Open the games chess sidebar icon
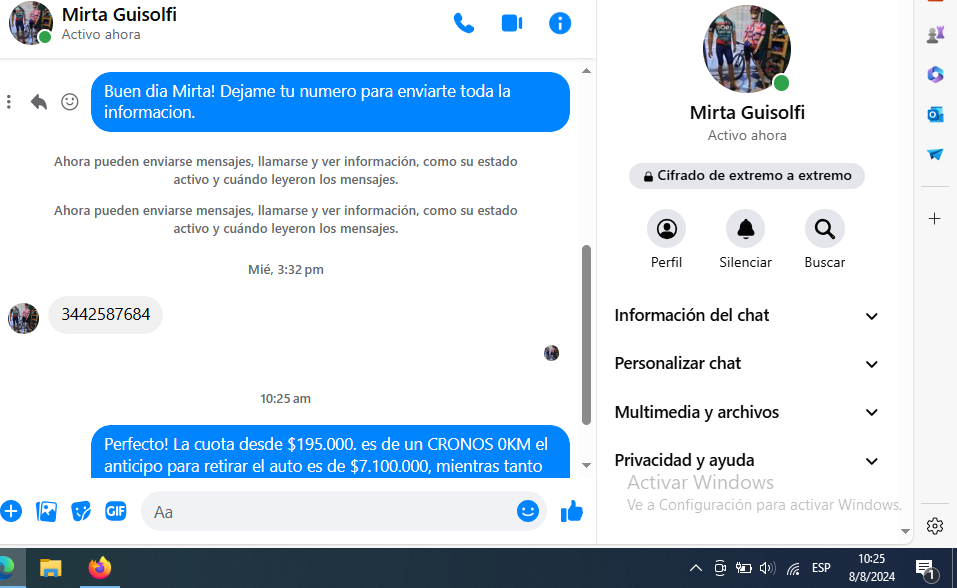The width and height of the screenshot is (957, 588). click(935, 35)
